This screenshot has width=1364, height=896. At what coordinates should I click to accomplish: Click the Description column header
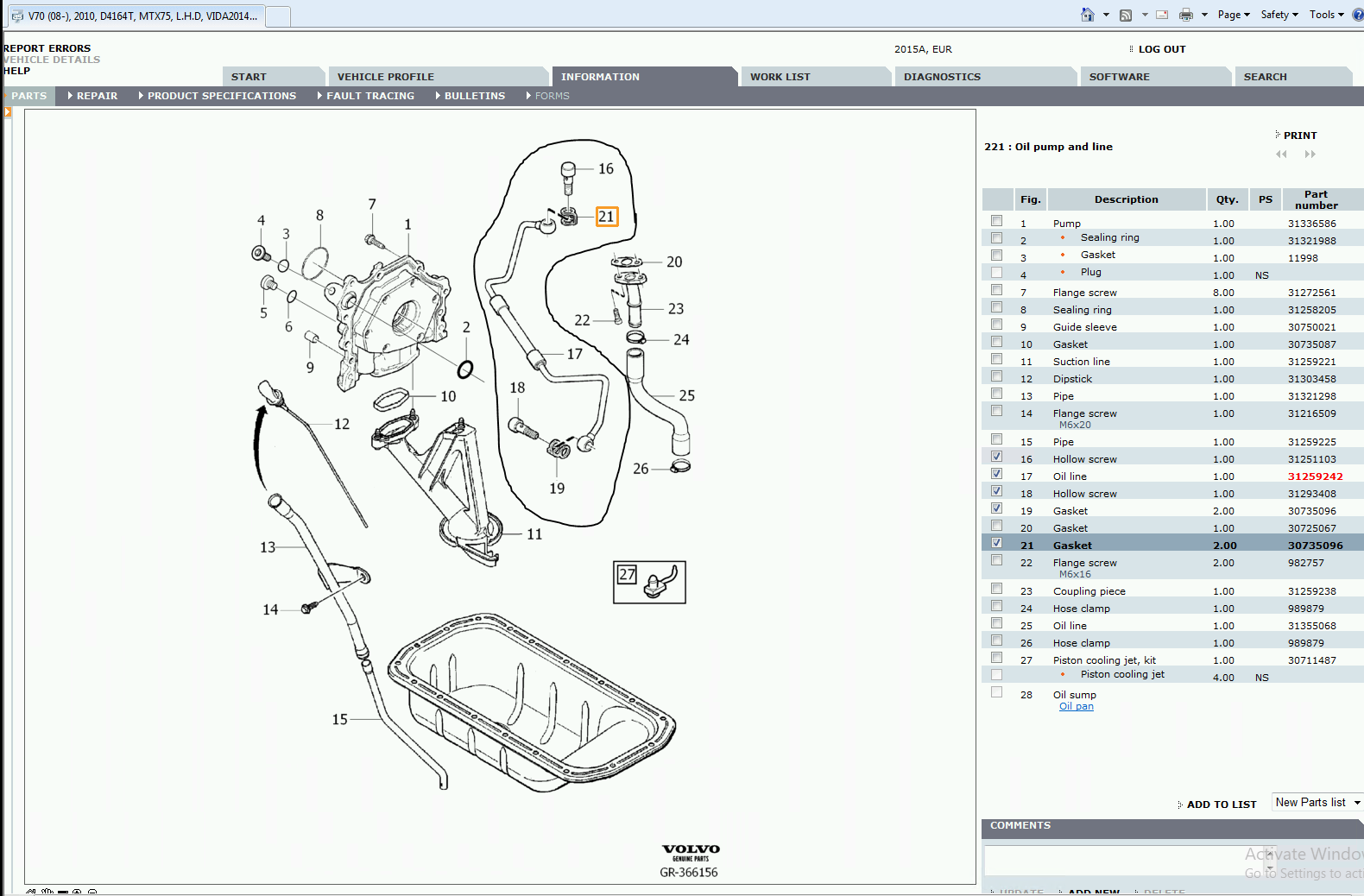[x=1127, y=199]
